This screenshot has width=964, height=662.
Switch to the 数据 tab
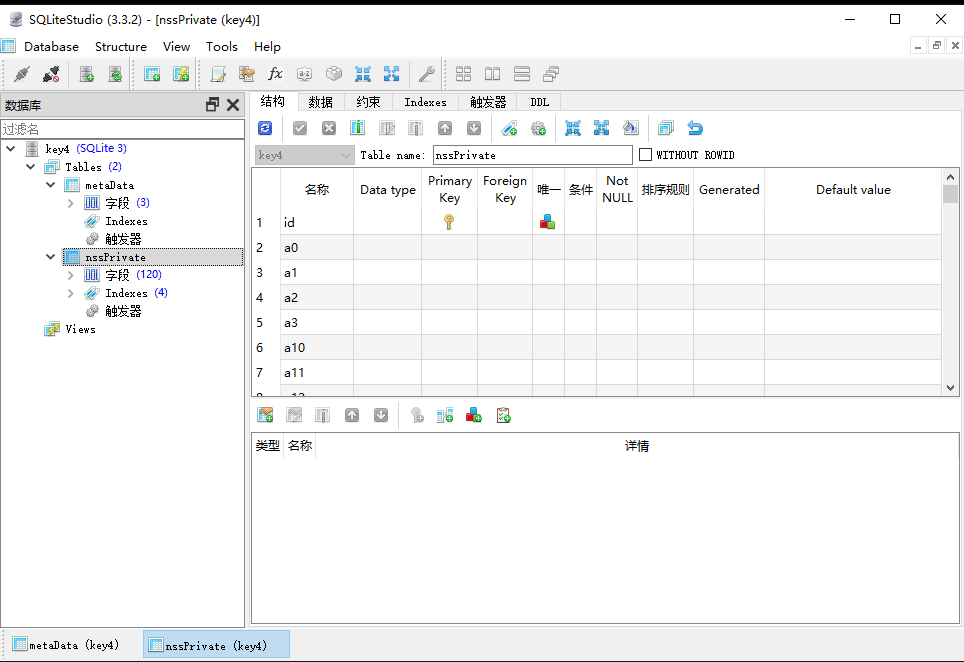click(x=320, y=102)
